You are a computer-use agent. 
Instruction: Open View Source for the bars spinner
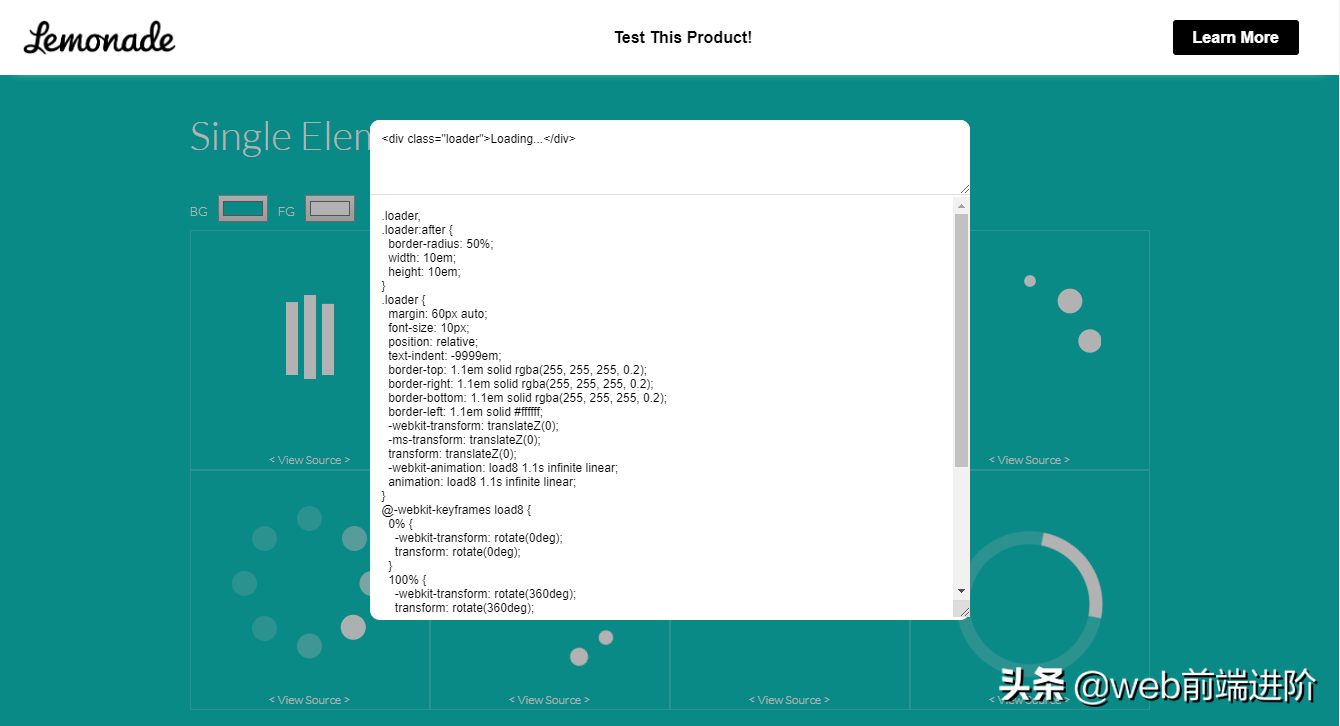click(310, 459)
